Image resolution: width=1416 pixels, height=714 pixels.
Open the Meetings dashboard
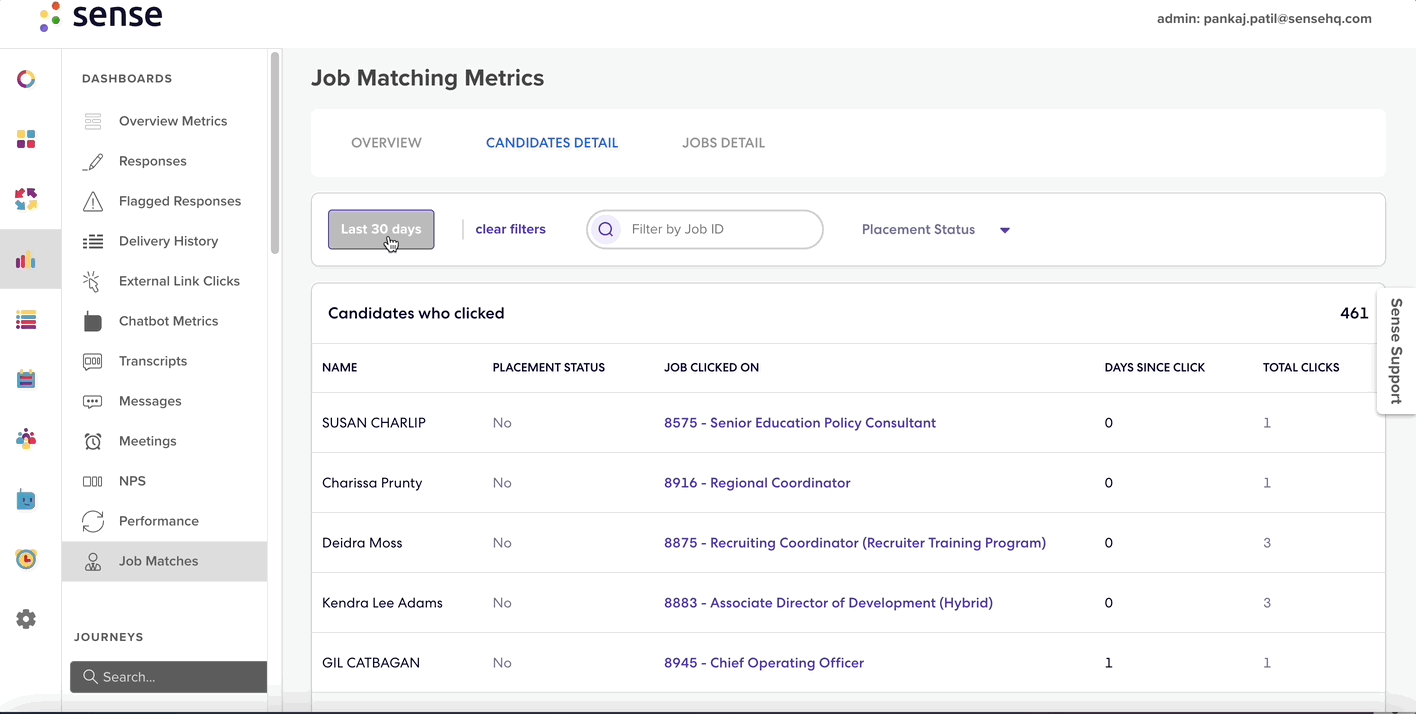147,441
